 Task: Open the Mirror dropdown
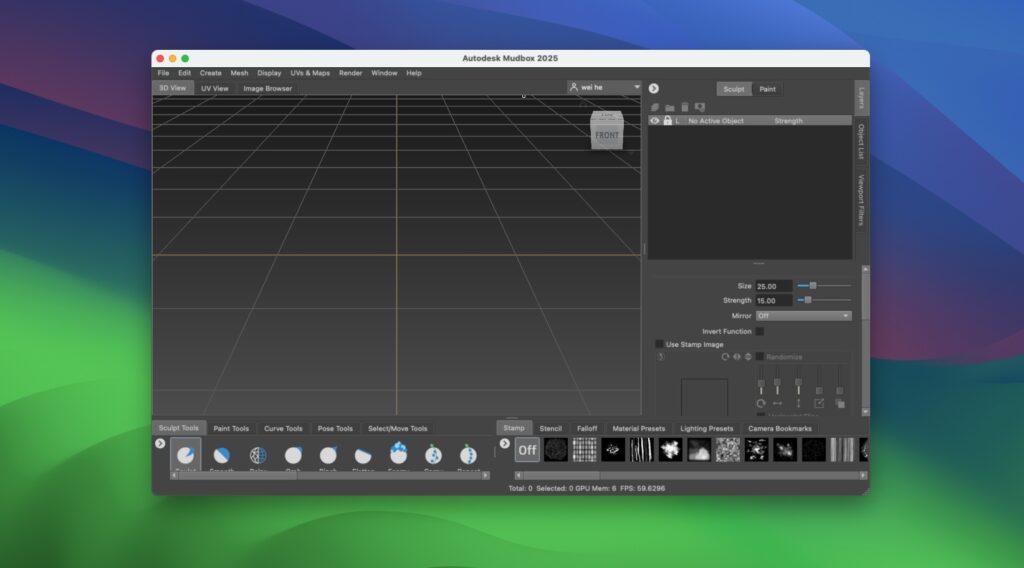pos(803,316)
